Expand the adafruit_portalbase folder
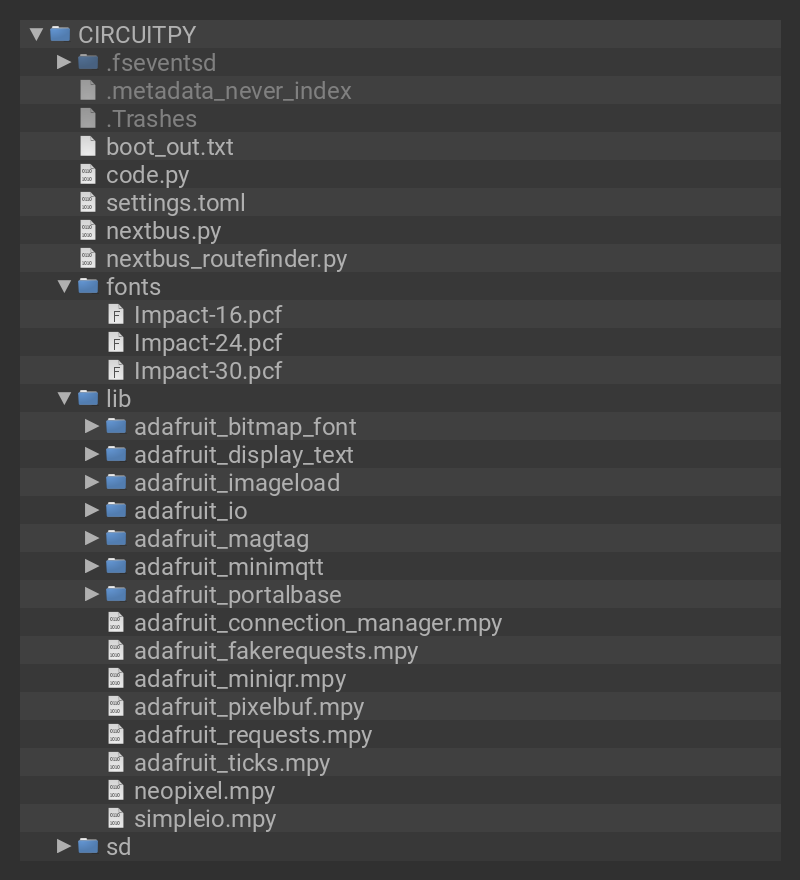800x880 pixels. click(92, 595)
